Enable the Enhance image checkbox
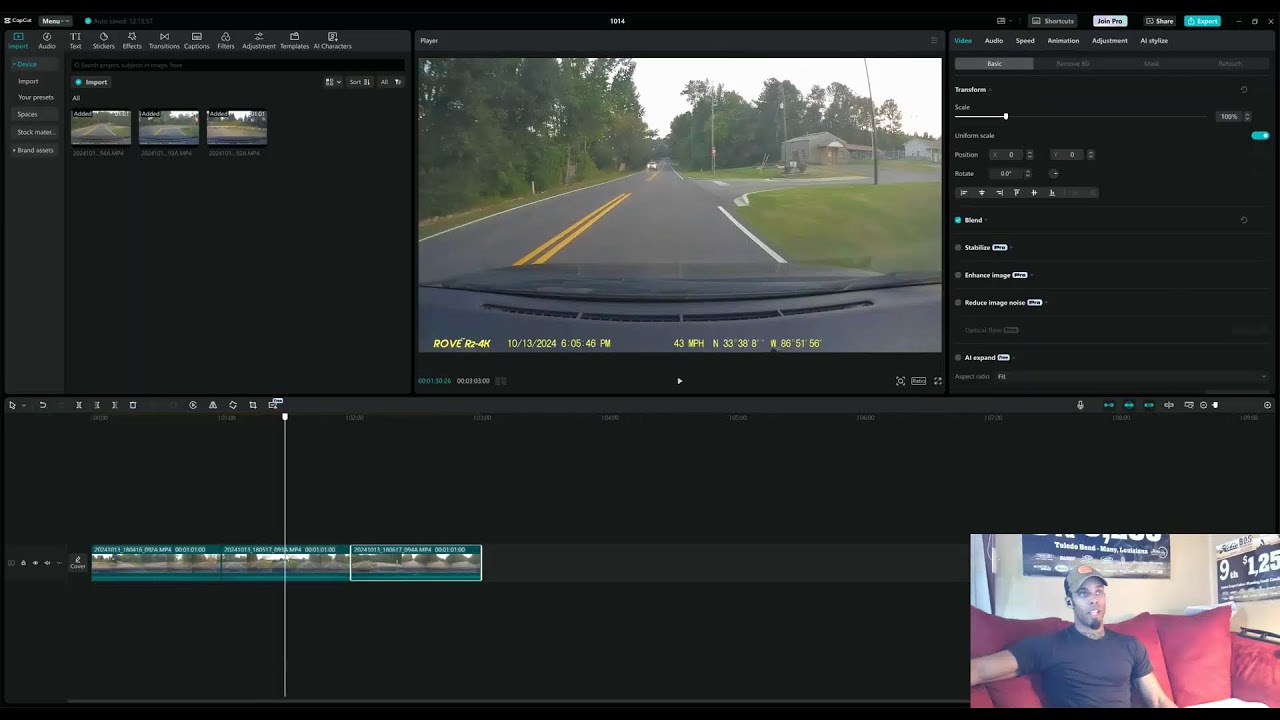Screen dimensions: 1280x720 tap(958, 275)
